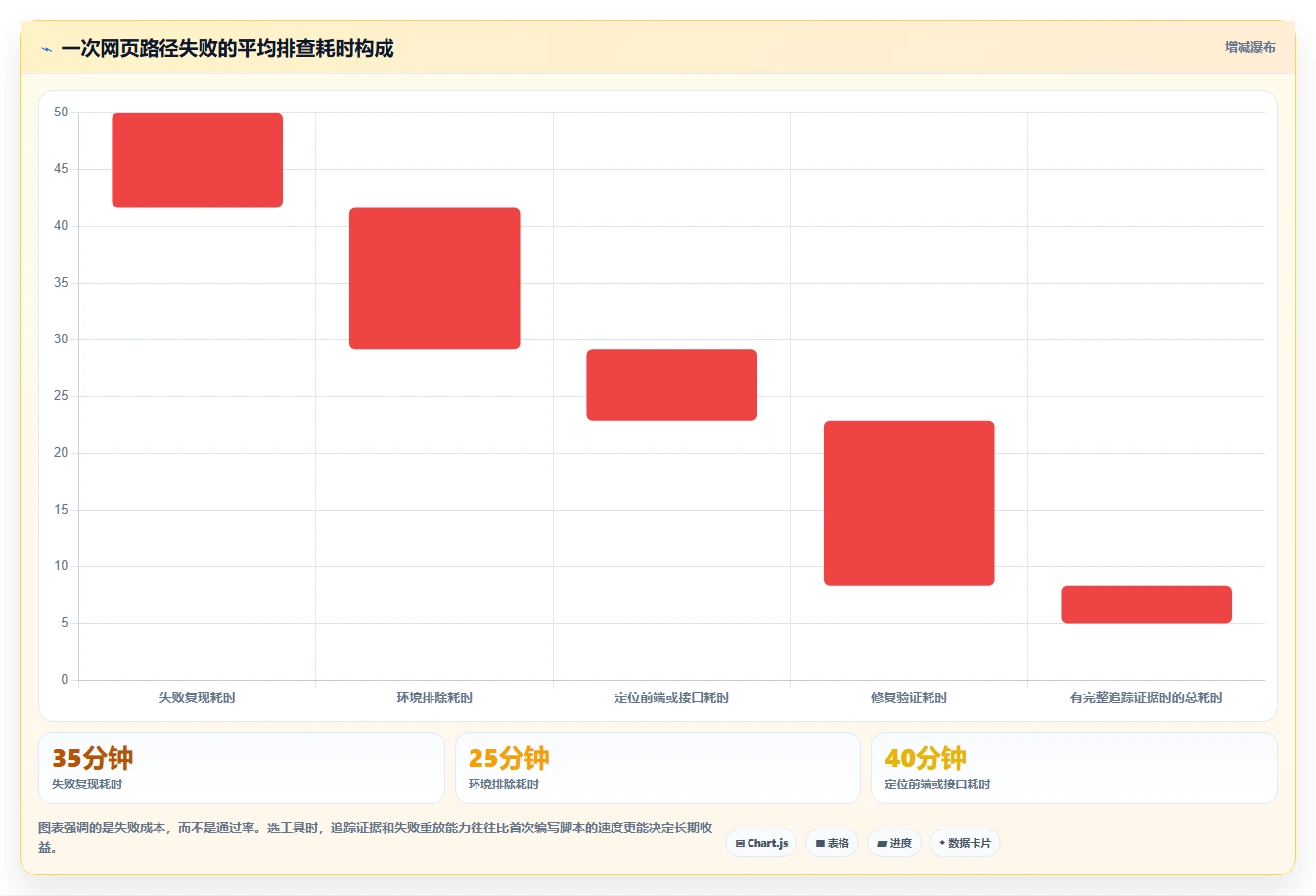Viewport: 1316px width, 896px height.
Task: Click the 35分钟 stat value
Action: pos(93,758)
